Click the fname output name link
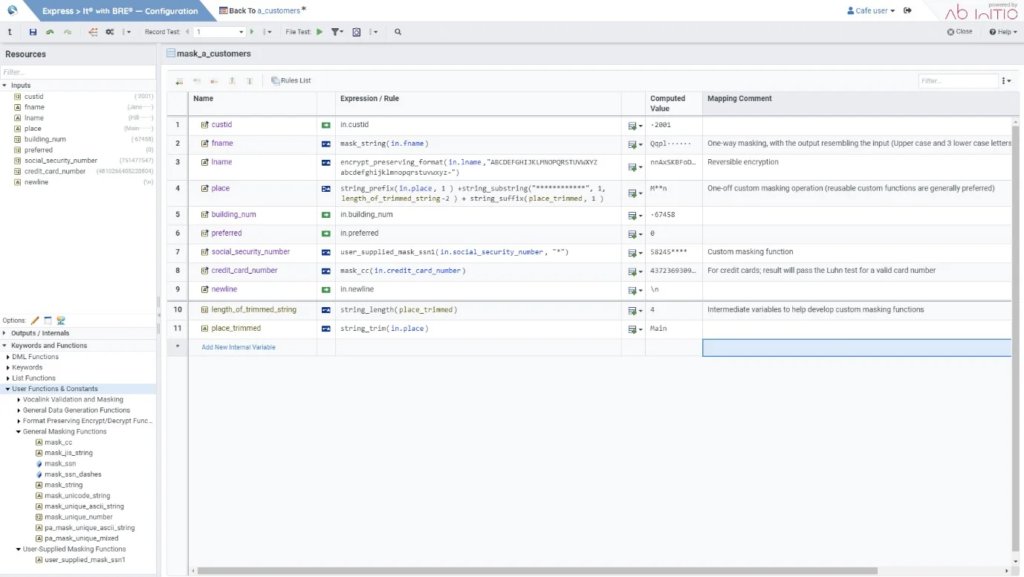The width and height of the screenshot is (1024, 577). (x=222, y=143)
